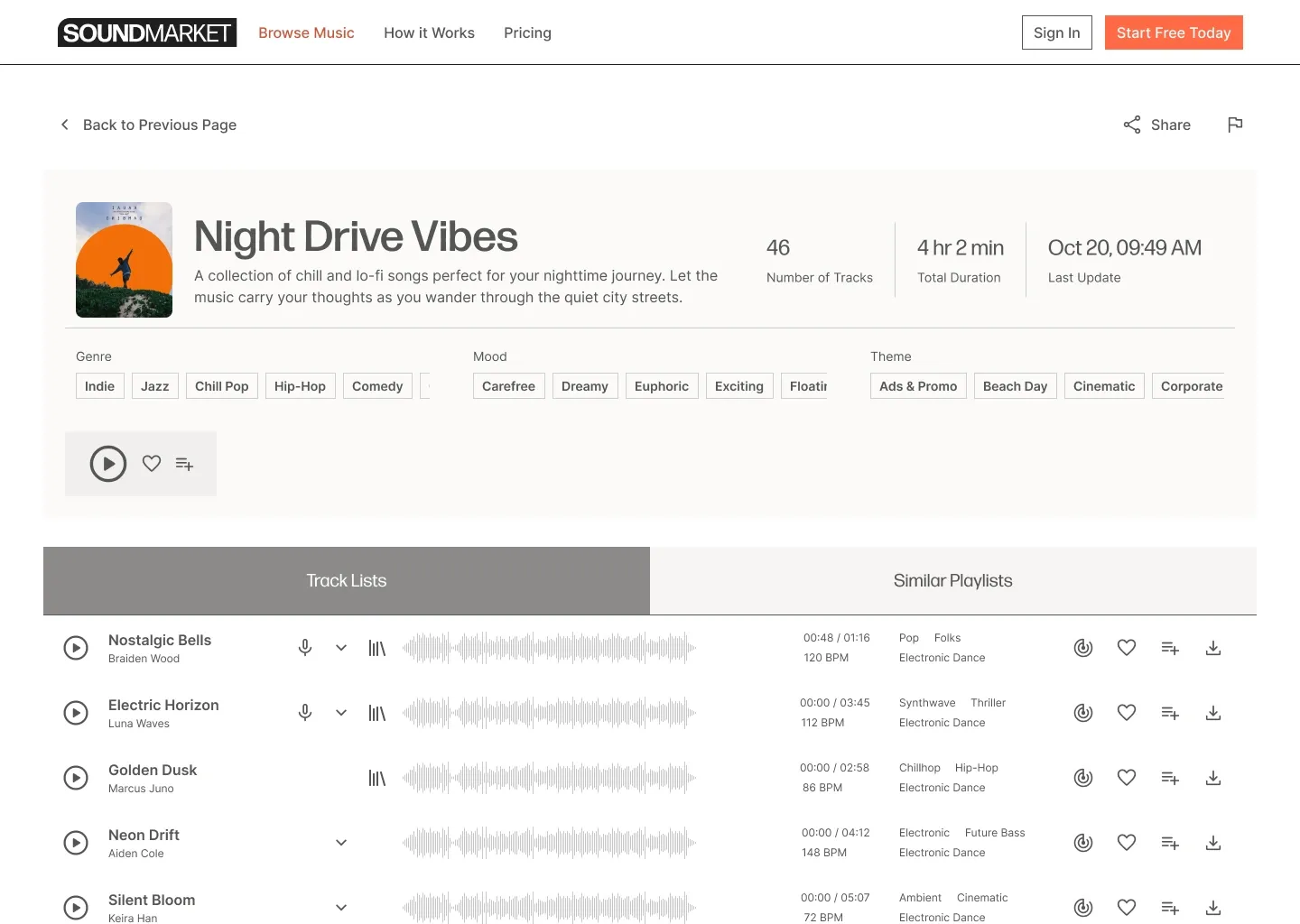The image size is (1300, 924).
Task: Open stems icon for Nostalgic Bells
Action: pos(377,648)
